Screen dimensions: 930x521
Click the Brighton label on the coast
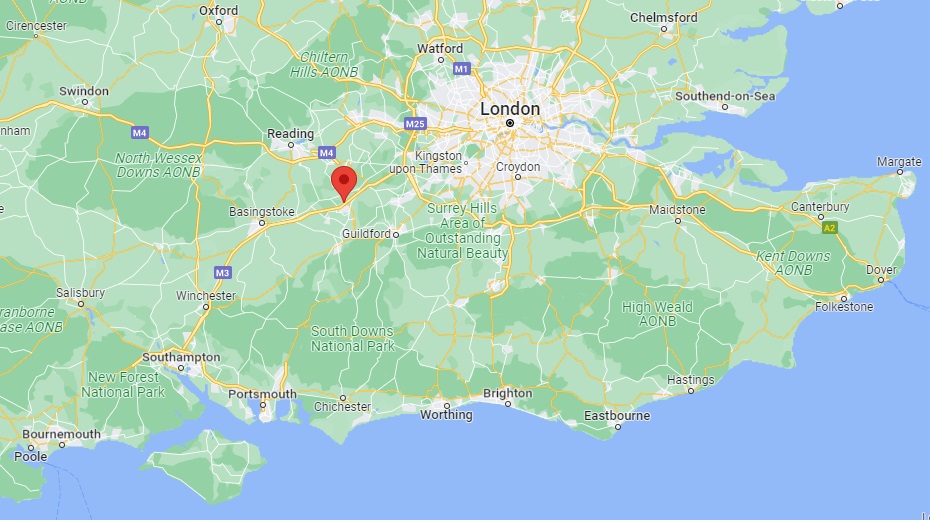tap(508, 393)
